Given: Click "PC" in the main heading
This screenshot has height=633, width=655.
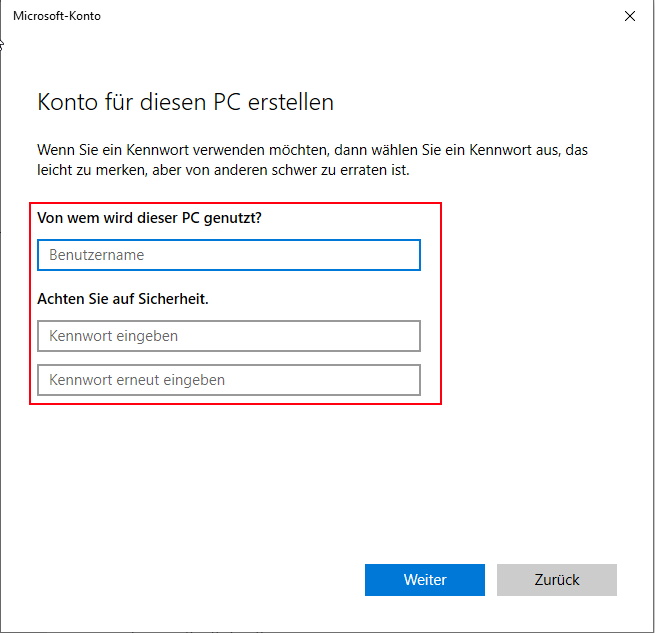Looking at the screenshot, I should (231, 102).
